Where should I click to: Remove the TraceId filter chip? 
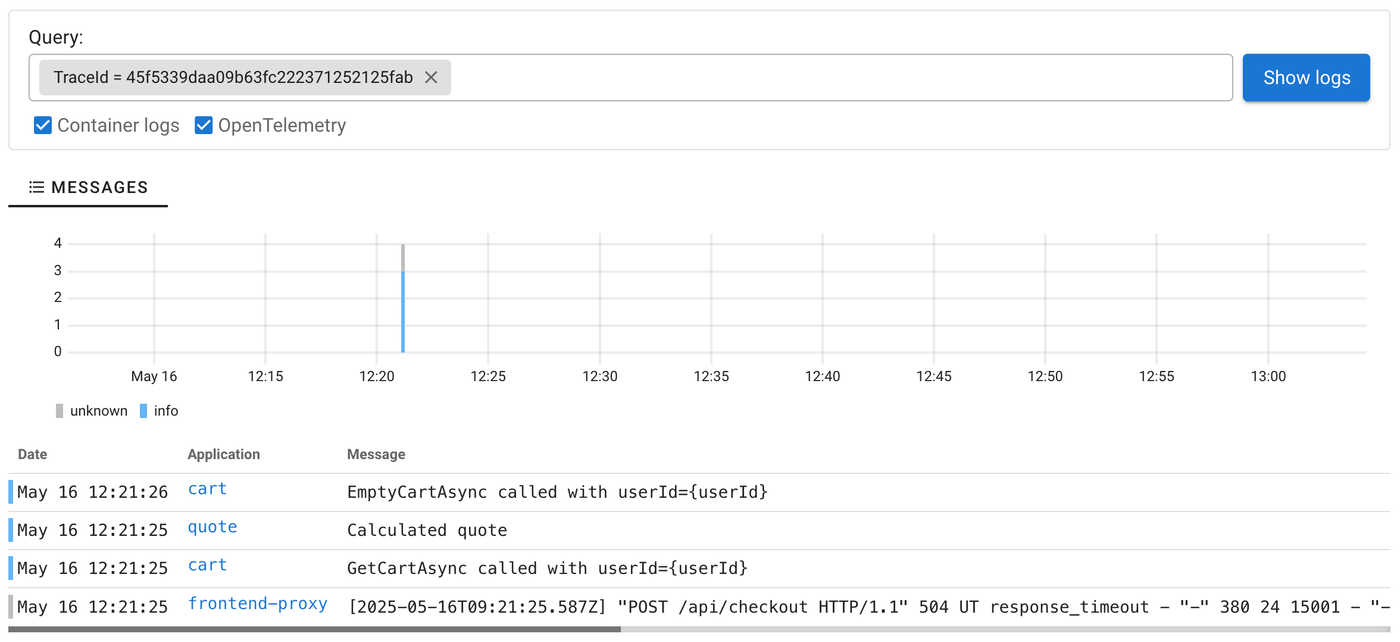pyautogui.click(x=430, y=77)
